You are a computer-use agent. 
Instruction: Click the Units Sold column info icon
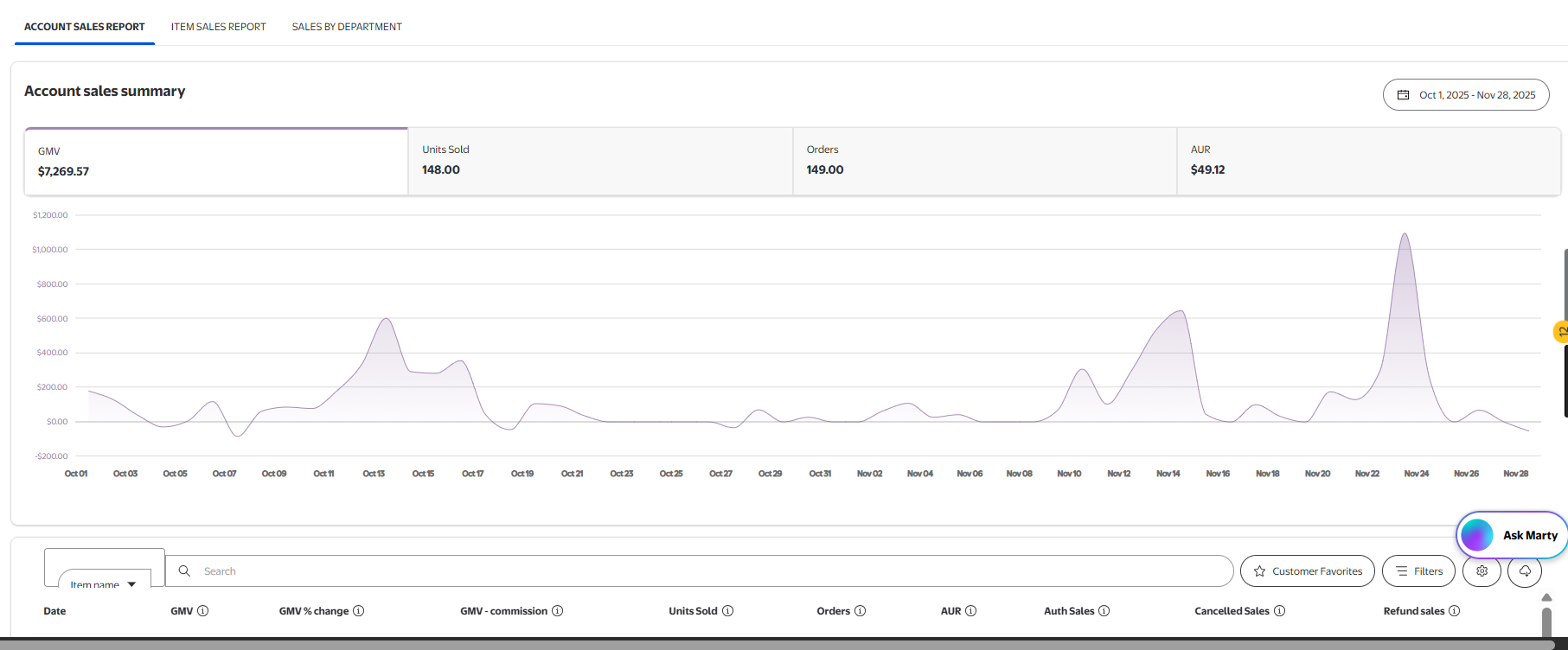coord(727,611)
